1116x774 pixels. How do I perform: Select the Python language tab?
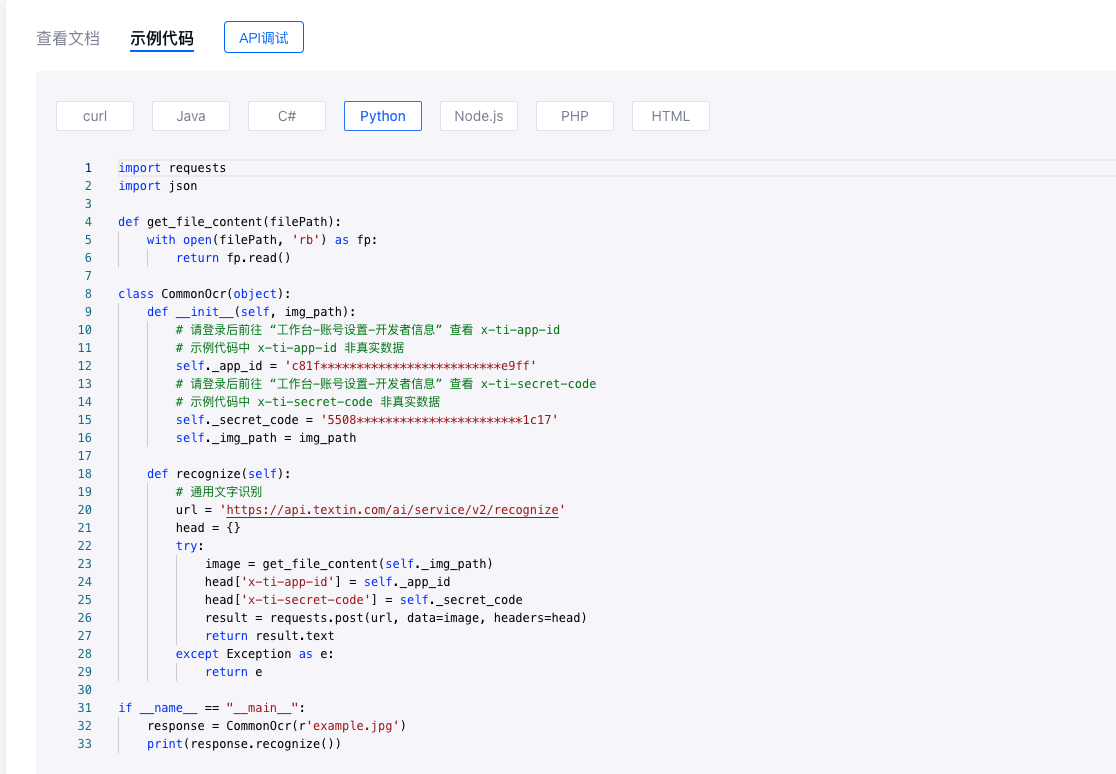click(x=383, y=116)
